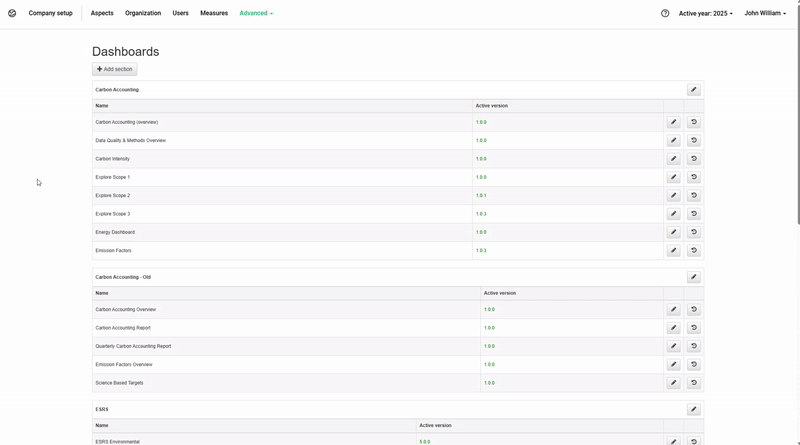Viewport: 800px width, 445px height.
Task: Click the Energy Dashboard active version value
Action: coord(481,232)
